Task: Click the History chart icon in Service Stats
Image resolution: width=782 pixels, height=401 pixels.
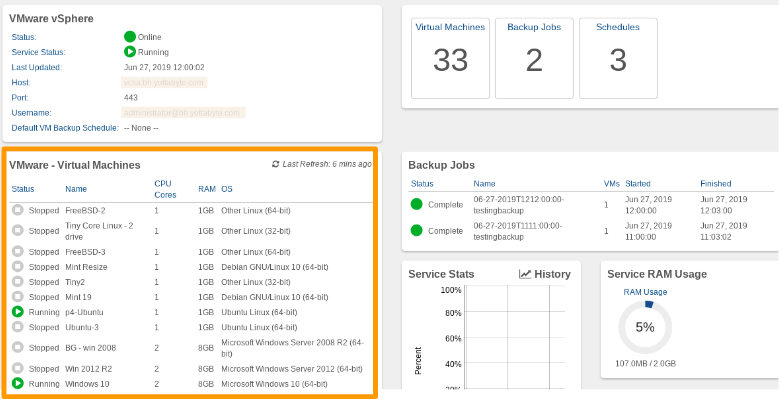Action: tap(525, 274)
